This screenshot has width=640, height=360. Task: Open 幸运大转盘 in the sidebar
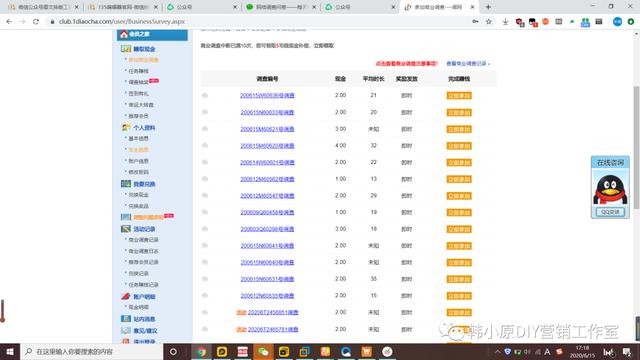[141, 105]
